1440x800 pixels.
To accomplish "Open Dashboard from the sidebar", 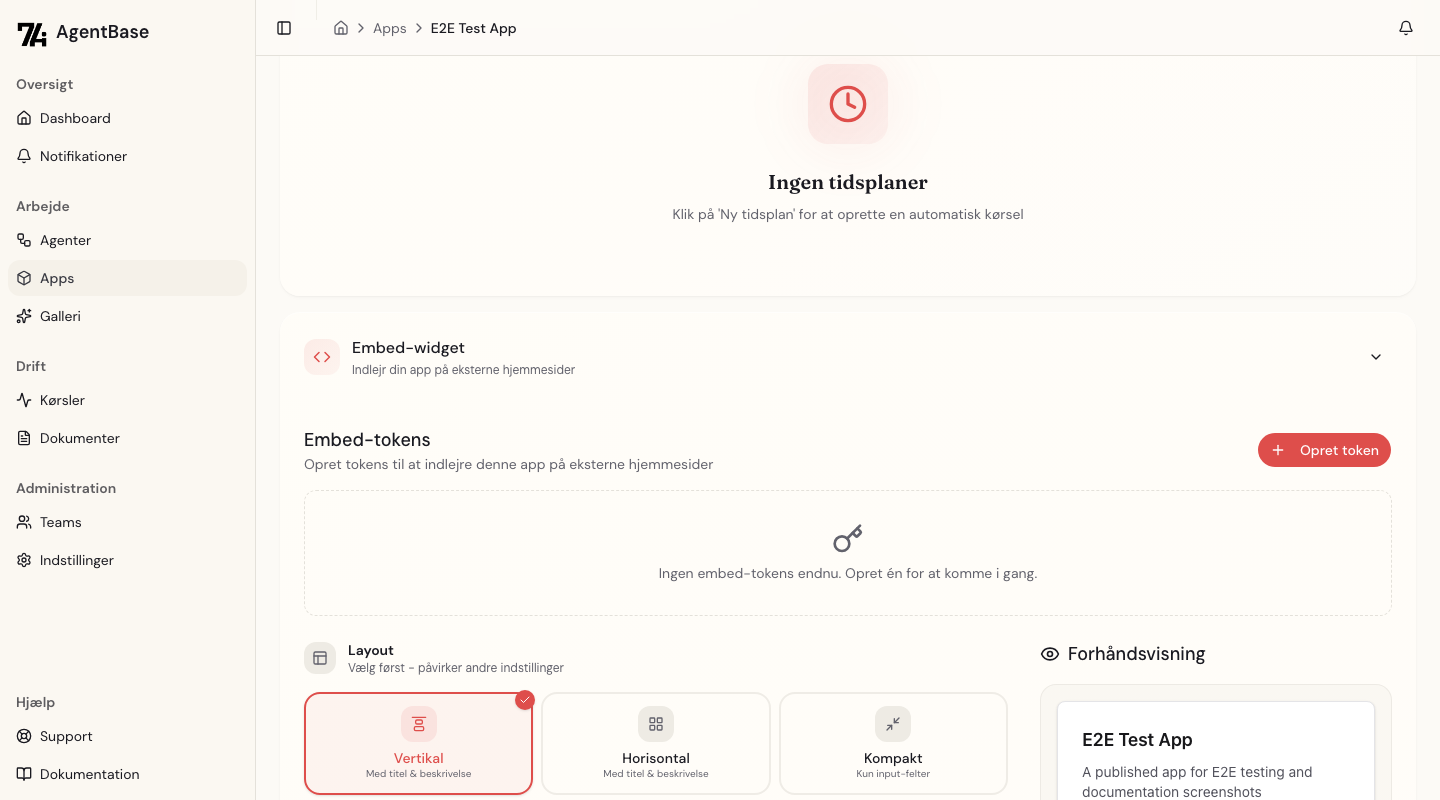I will click(x=75, y=118).
